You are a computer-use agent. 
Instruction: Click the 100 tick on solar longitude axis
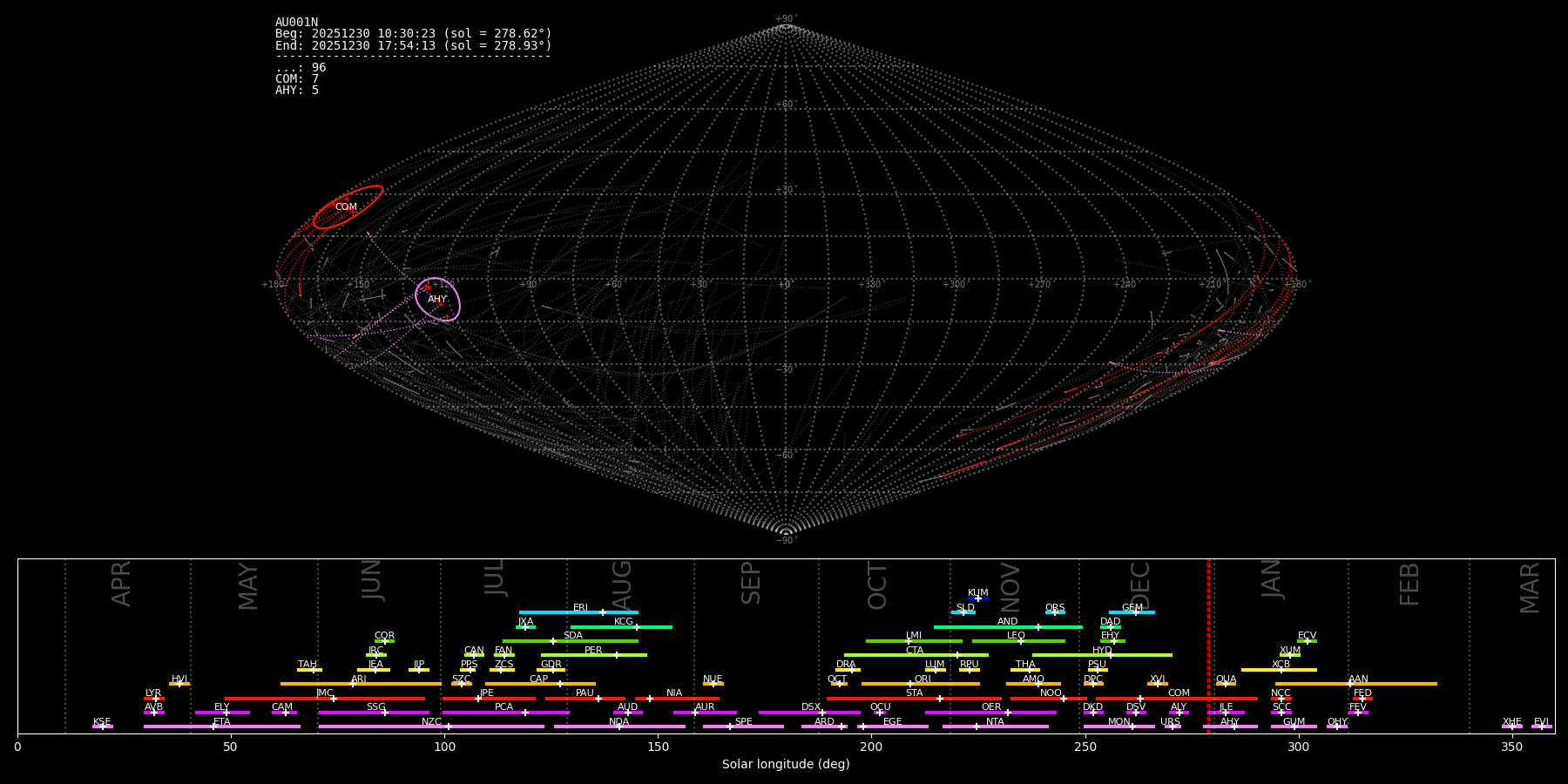click(444, 747)
